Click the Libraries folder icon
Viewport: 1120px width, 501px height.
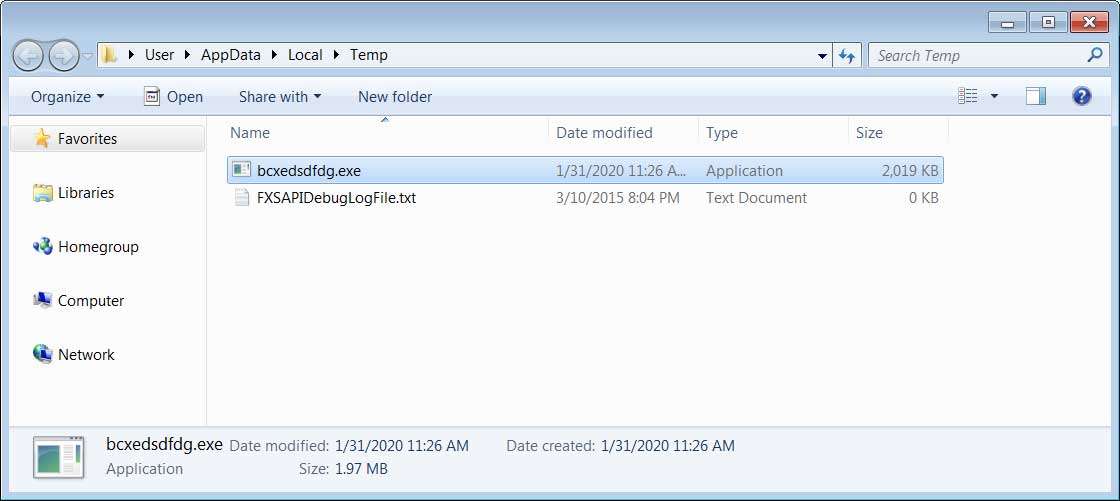point(43,193)
